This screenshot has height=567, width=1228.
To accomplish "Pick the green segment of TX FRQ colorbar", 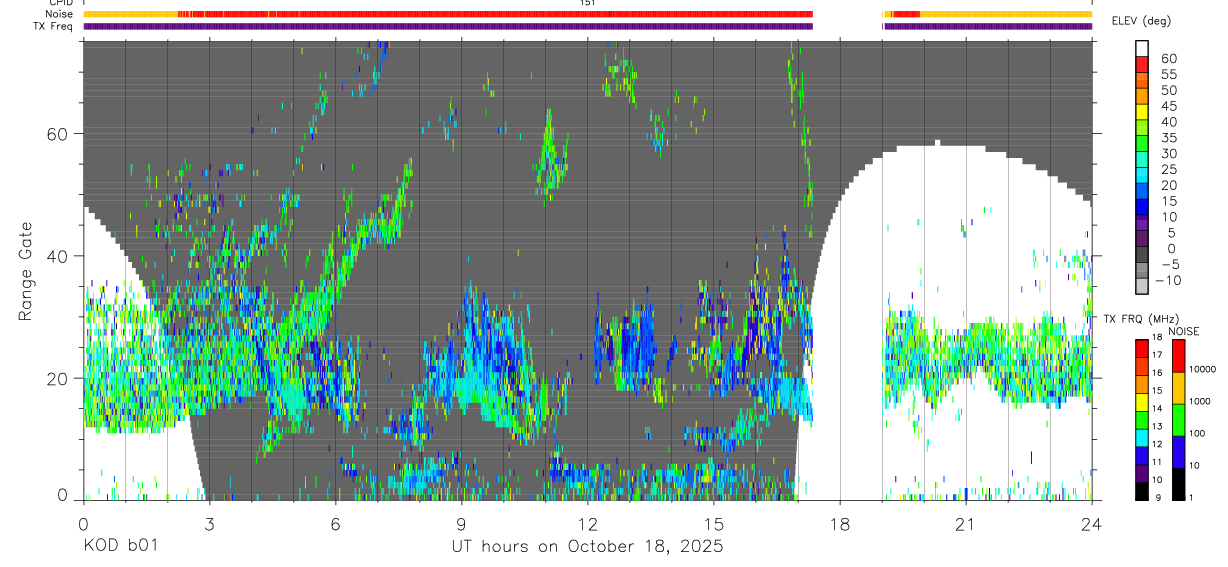I will click(x=1143, y=419).
